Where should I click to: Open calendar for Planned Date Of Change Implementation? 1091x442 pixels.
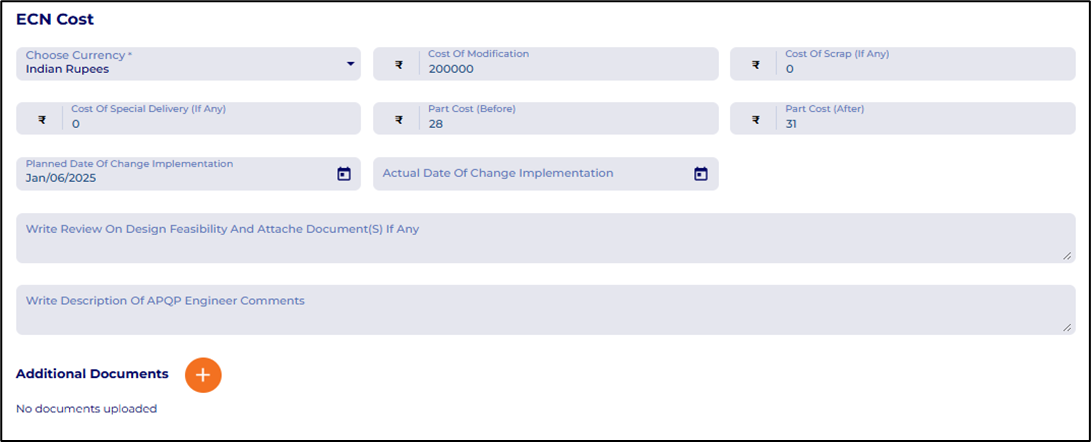click(344, 173)
